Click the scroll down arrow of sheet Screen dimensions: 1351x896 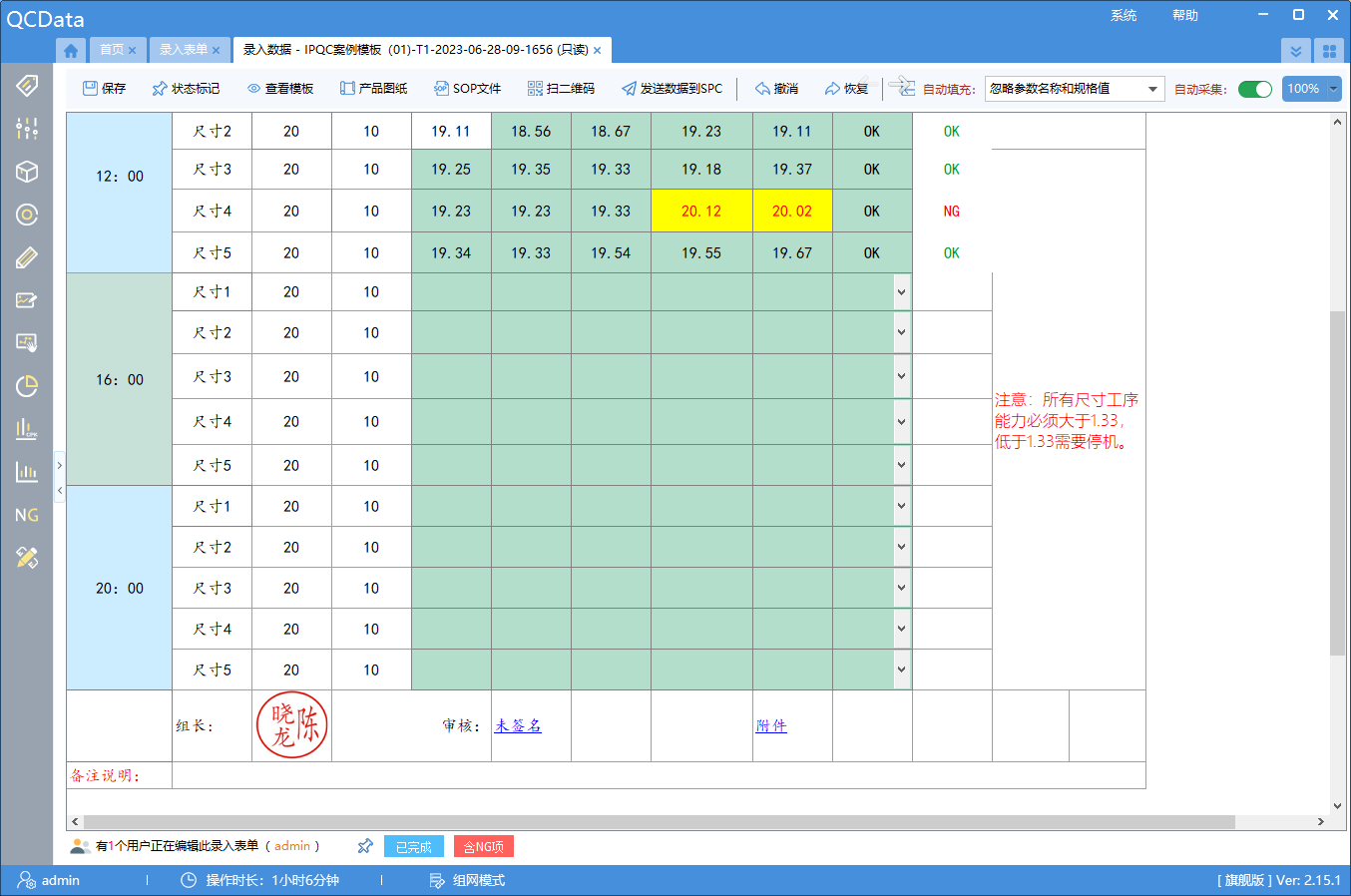[x=1338, y=806]
